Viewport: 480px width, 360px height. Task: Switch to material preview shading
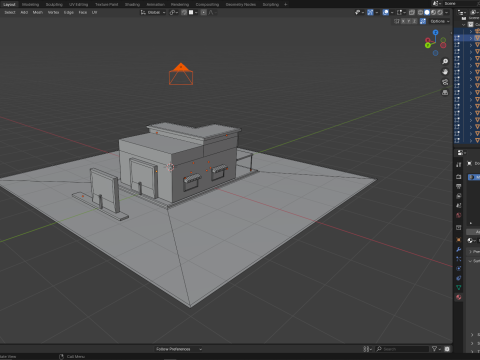[434, 12]
